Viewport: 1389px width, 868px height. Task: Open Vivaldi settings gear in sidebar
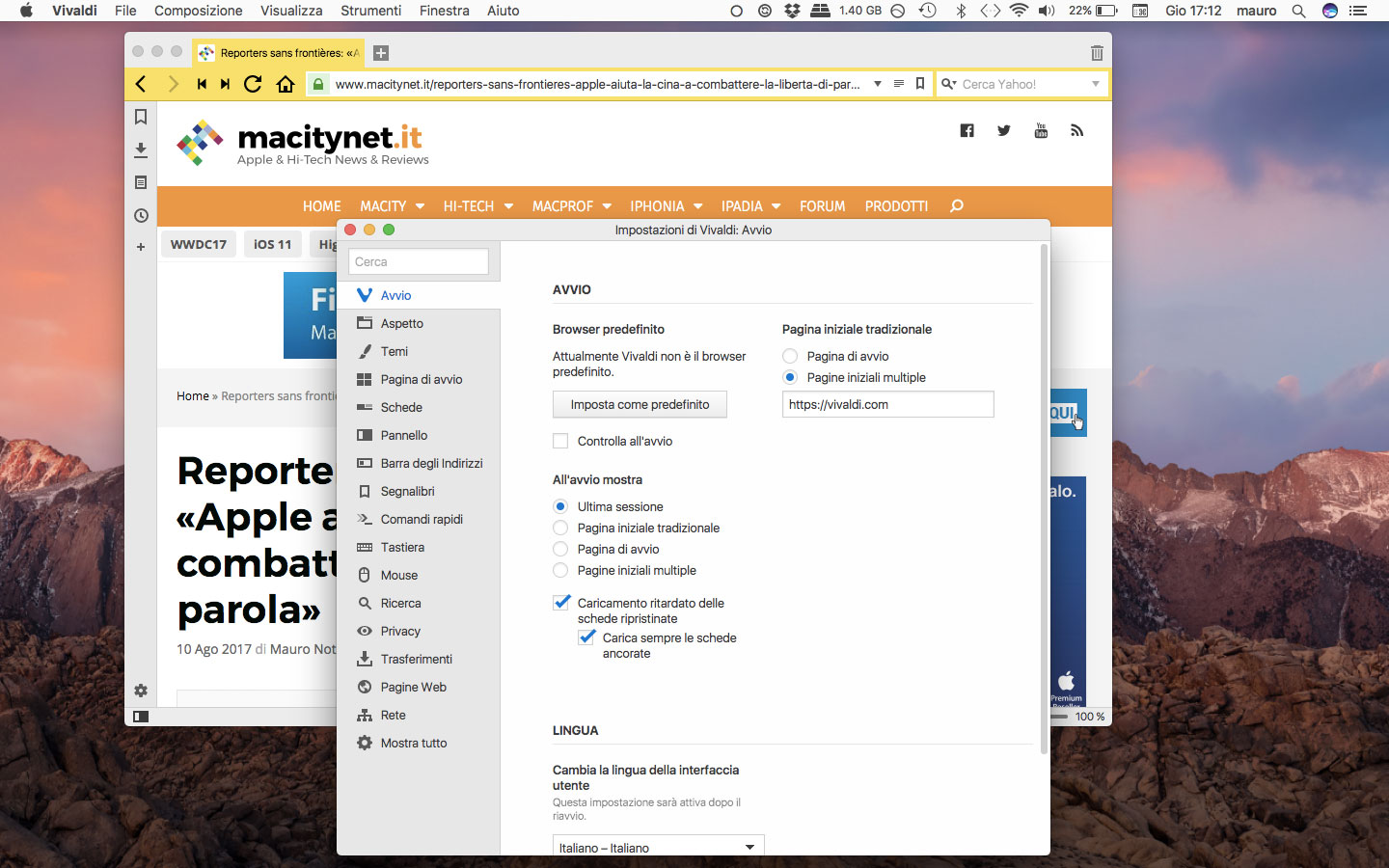coord(141,691)
